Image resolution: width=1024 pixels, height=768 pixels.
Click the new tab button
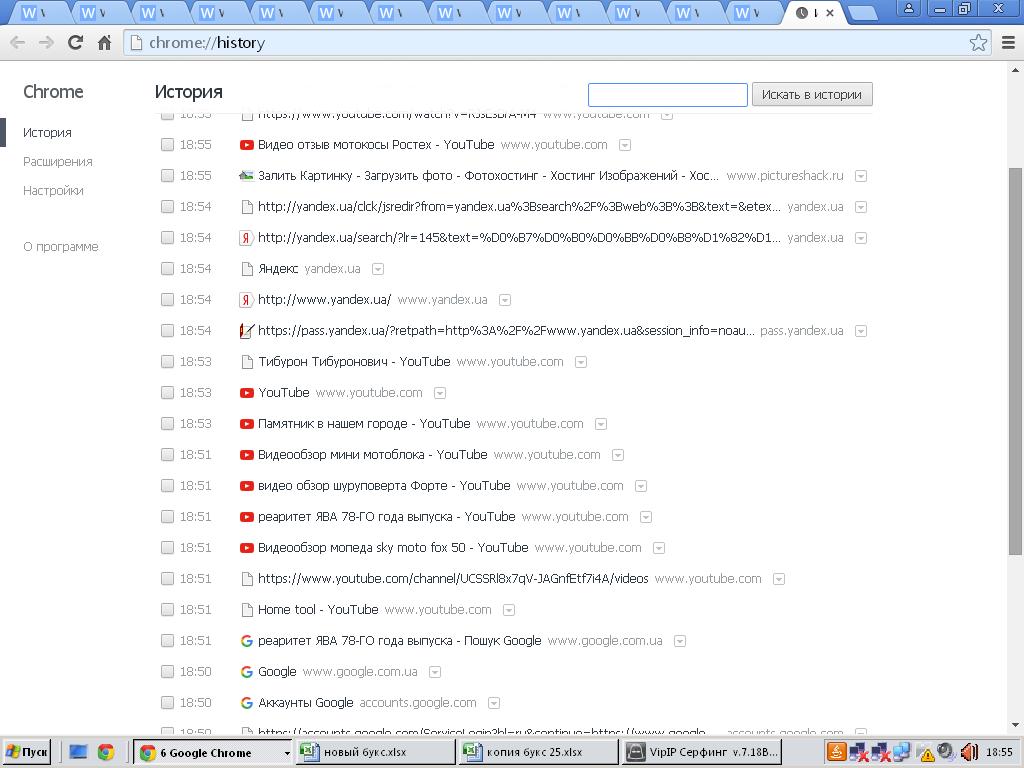coord(863,14)
